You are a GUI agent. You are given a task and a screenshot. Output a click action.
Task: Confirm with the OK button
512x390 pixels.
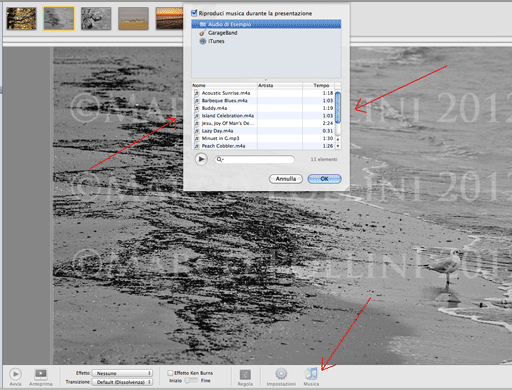tap(324, 179)
